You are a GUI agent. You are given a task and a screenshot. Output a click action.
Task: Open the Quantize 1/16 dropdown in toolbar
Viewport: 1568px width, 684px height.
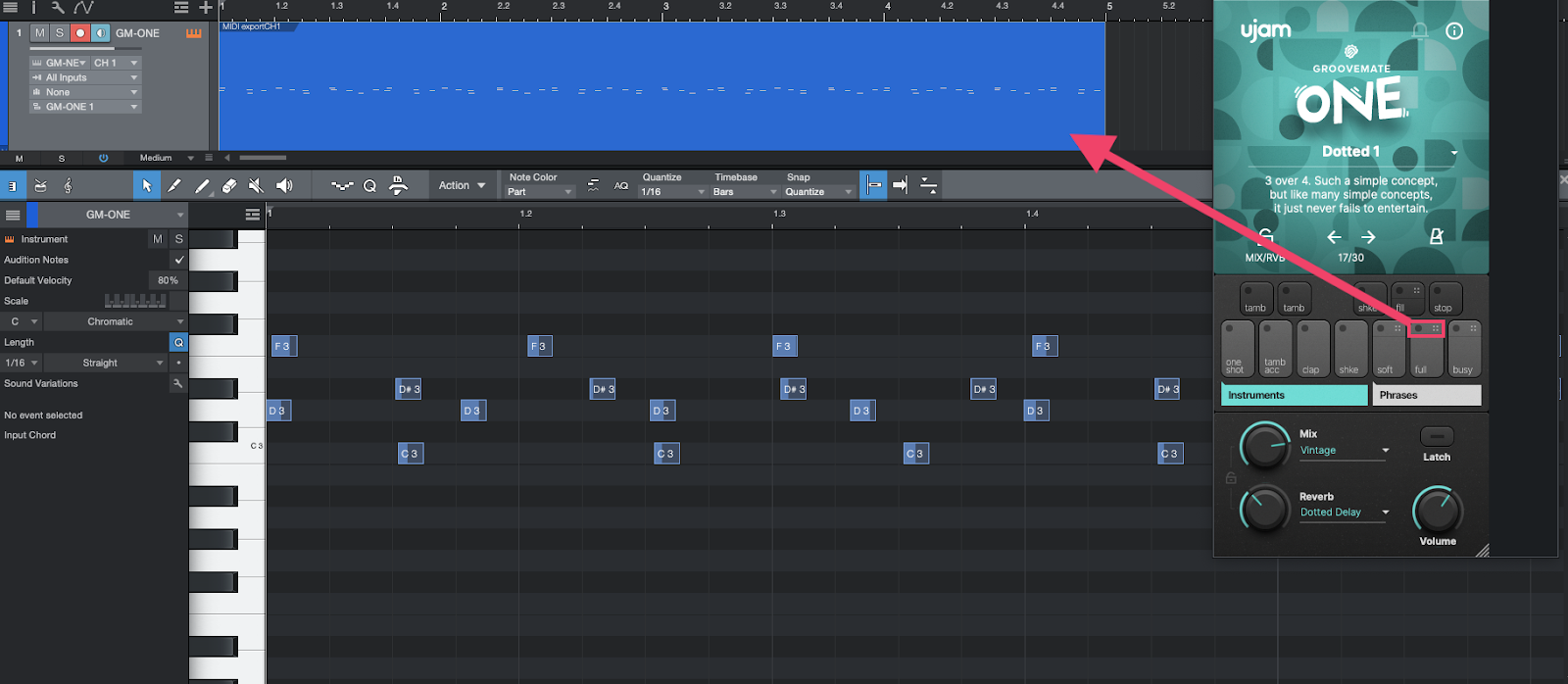[673, 192]
